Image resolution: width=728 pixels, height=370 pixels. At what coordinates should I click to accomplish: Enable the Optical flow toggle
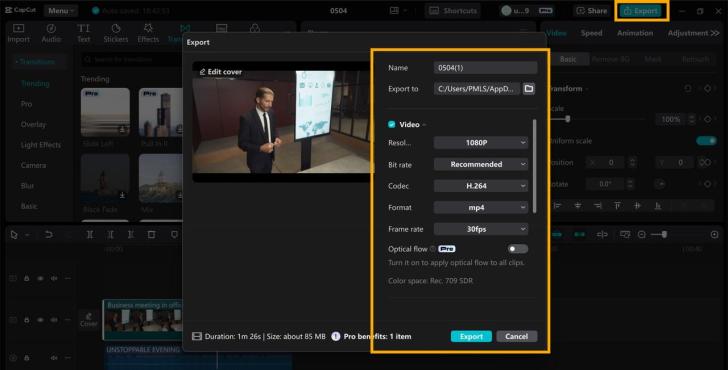517,249
